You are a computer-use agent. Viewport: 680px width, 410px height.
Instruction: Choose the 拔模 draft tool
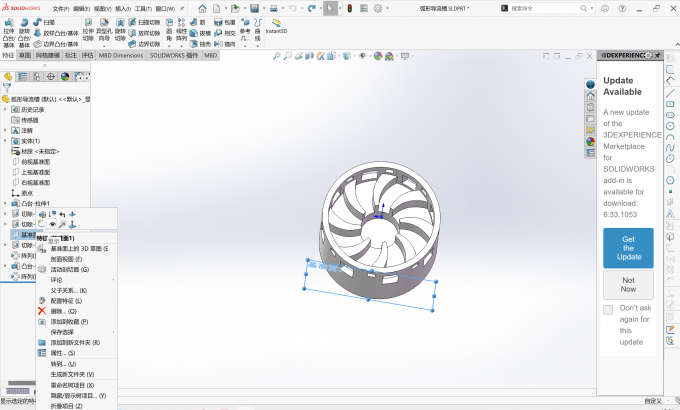point(200,33)
